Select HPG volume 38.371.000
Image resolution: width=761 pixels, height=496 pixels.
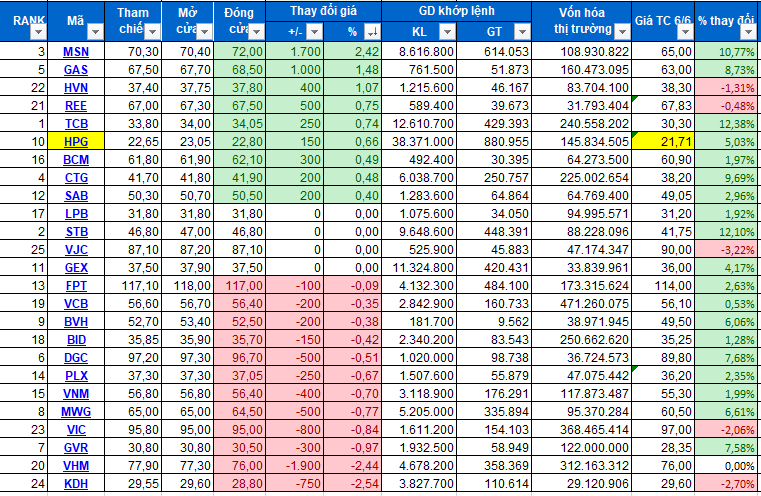point(419,142)
